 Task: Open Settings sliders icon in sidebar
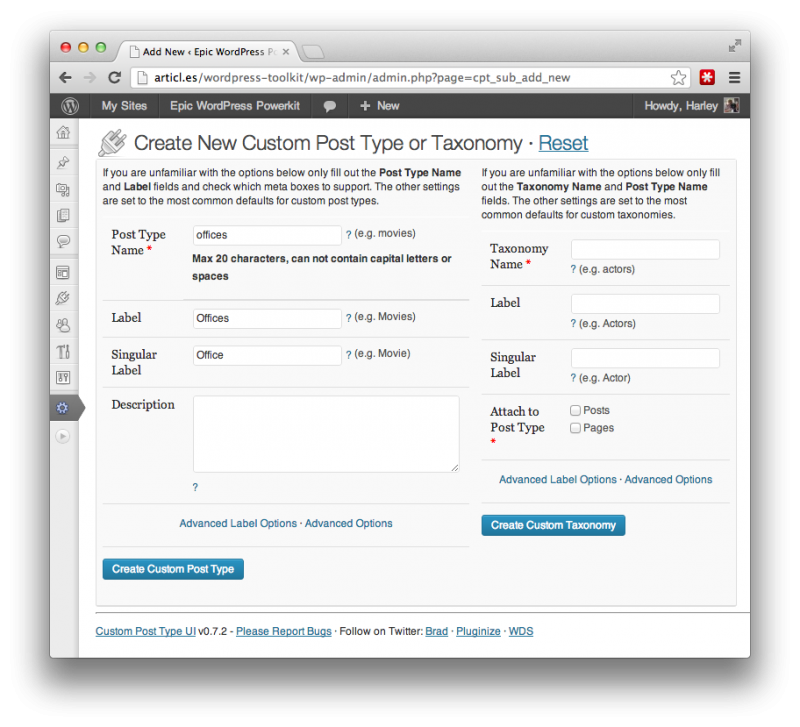tap(63, 378)
